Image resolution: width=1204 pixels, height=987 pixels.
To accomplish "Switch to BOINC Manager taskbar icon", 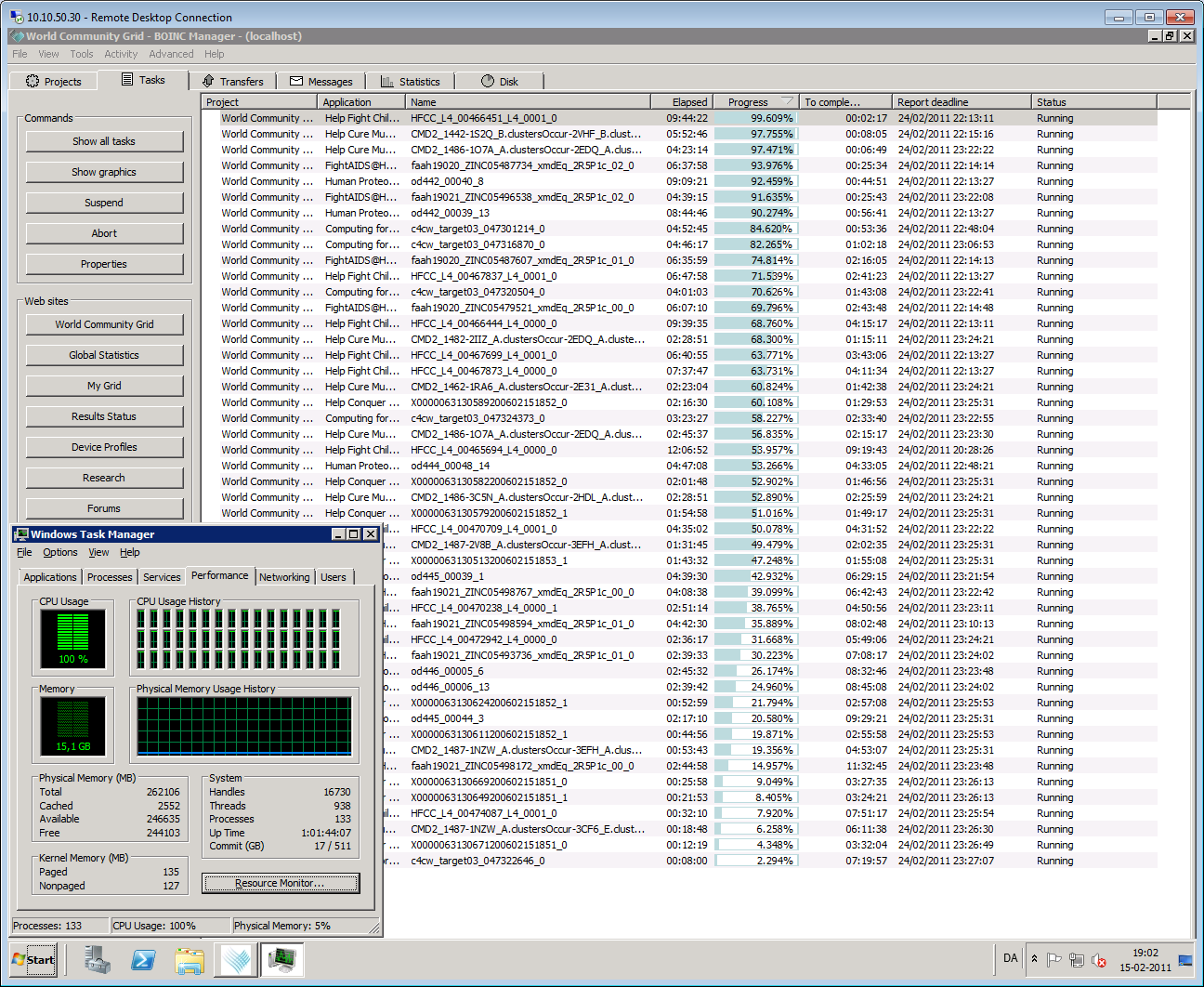I will coord(236,960).
